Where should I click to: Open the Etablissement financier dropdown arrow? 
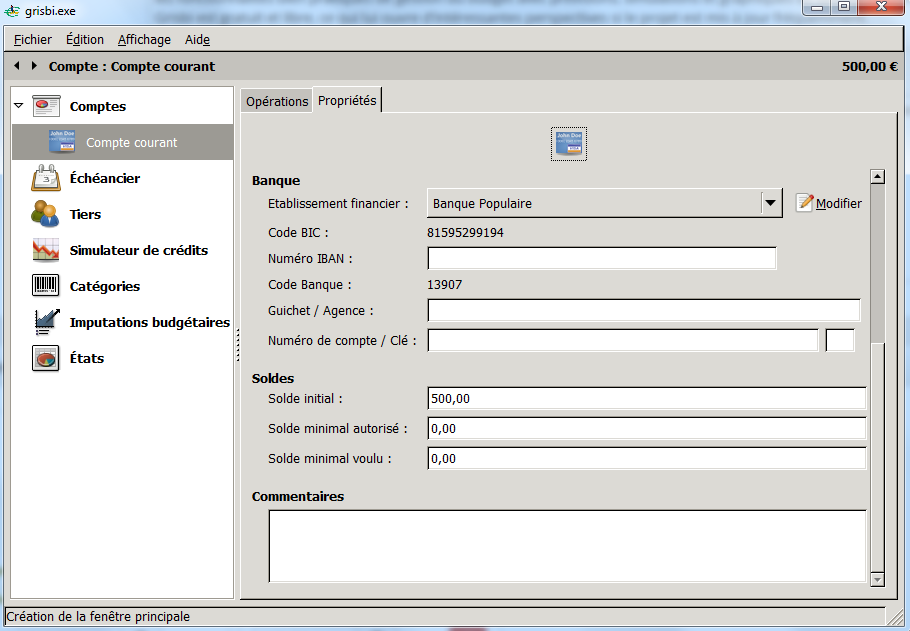coord(771,203)
